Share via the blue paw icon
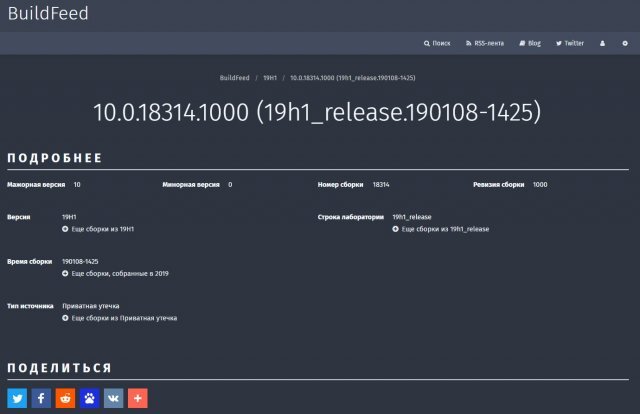The image size is (640, 414). point(89,398)
